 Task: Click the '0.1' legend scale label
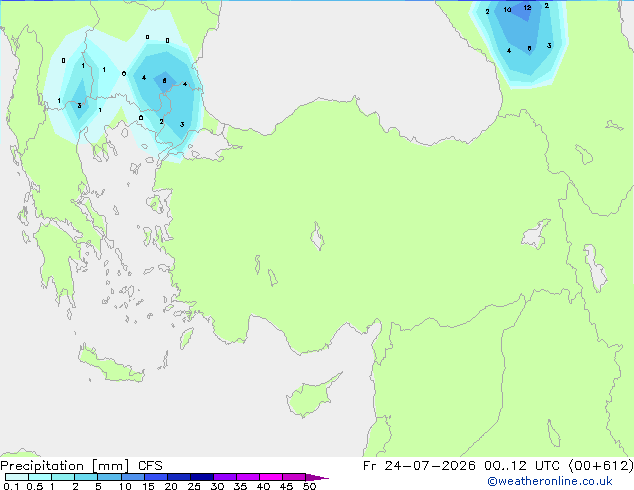click(11, 486)
